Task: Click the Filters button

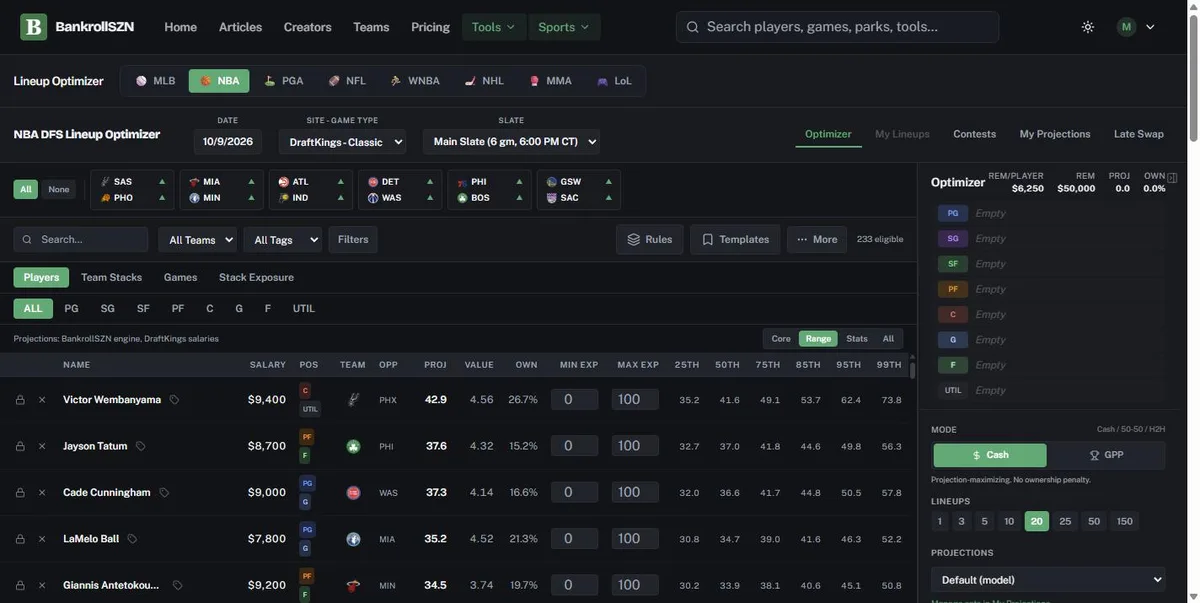Action: click(x=353, y=240)
